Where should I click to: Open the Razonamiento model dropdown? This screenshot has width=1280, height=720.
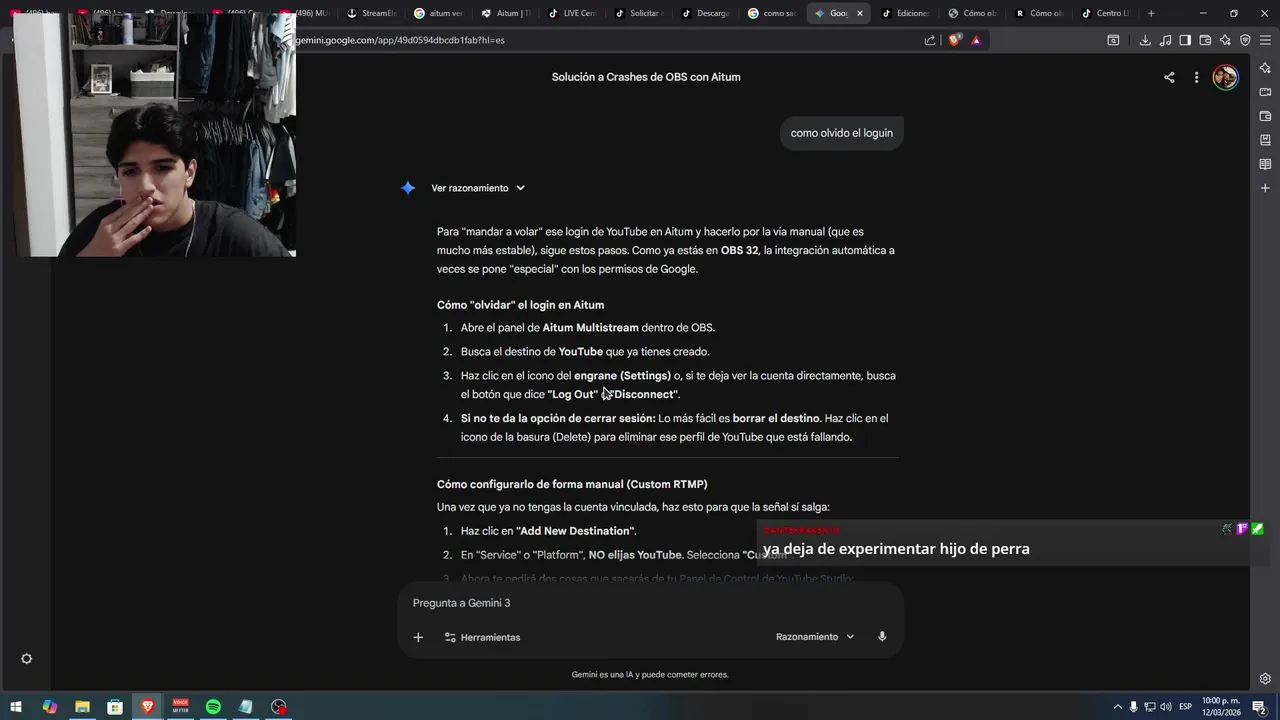815,637
